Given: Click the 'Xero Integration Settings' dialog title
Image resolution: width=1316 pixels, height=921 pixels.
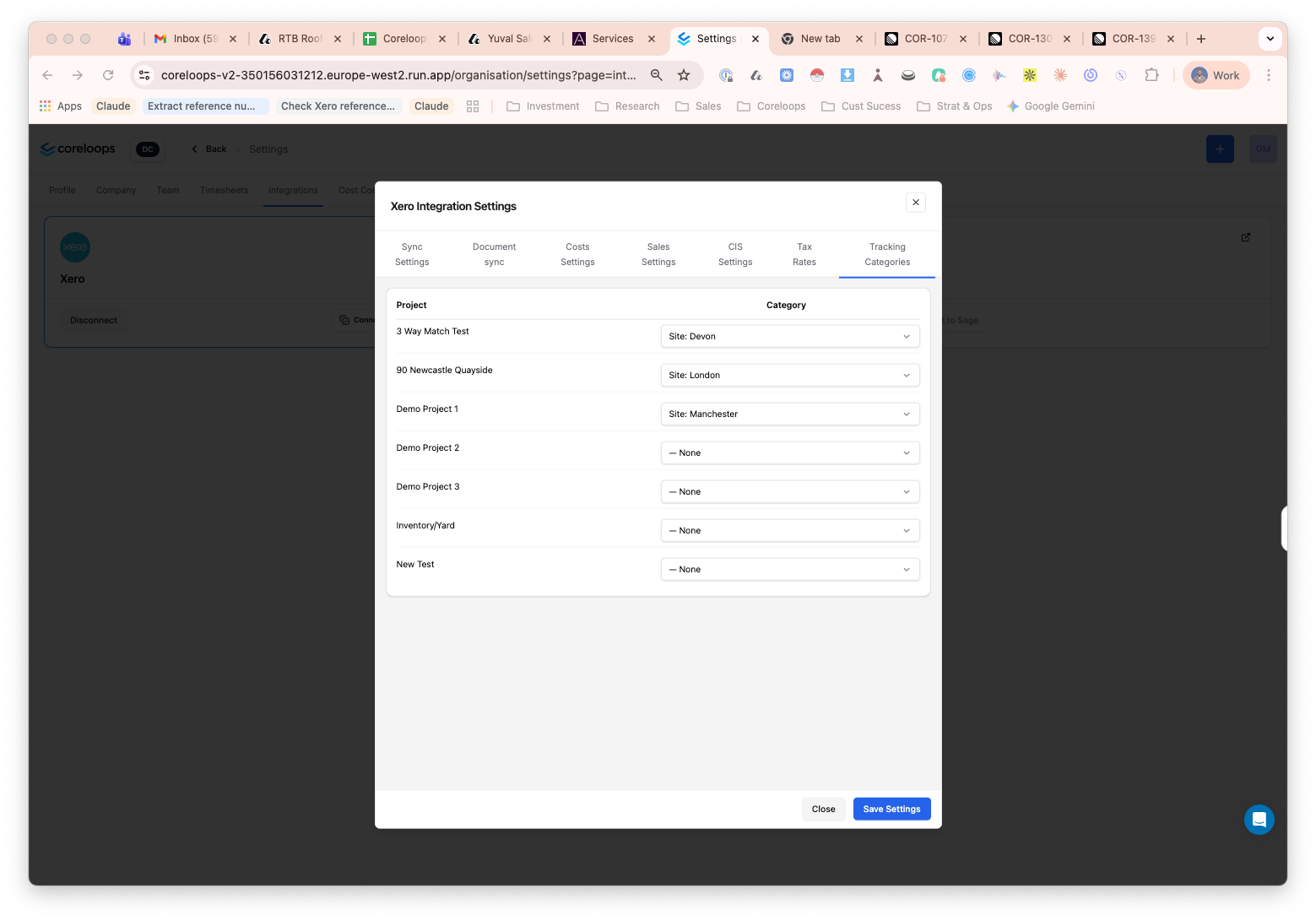Looking at the screenshot, I should tap(453, 206).
